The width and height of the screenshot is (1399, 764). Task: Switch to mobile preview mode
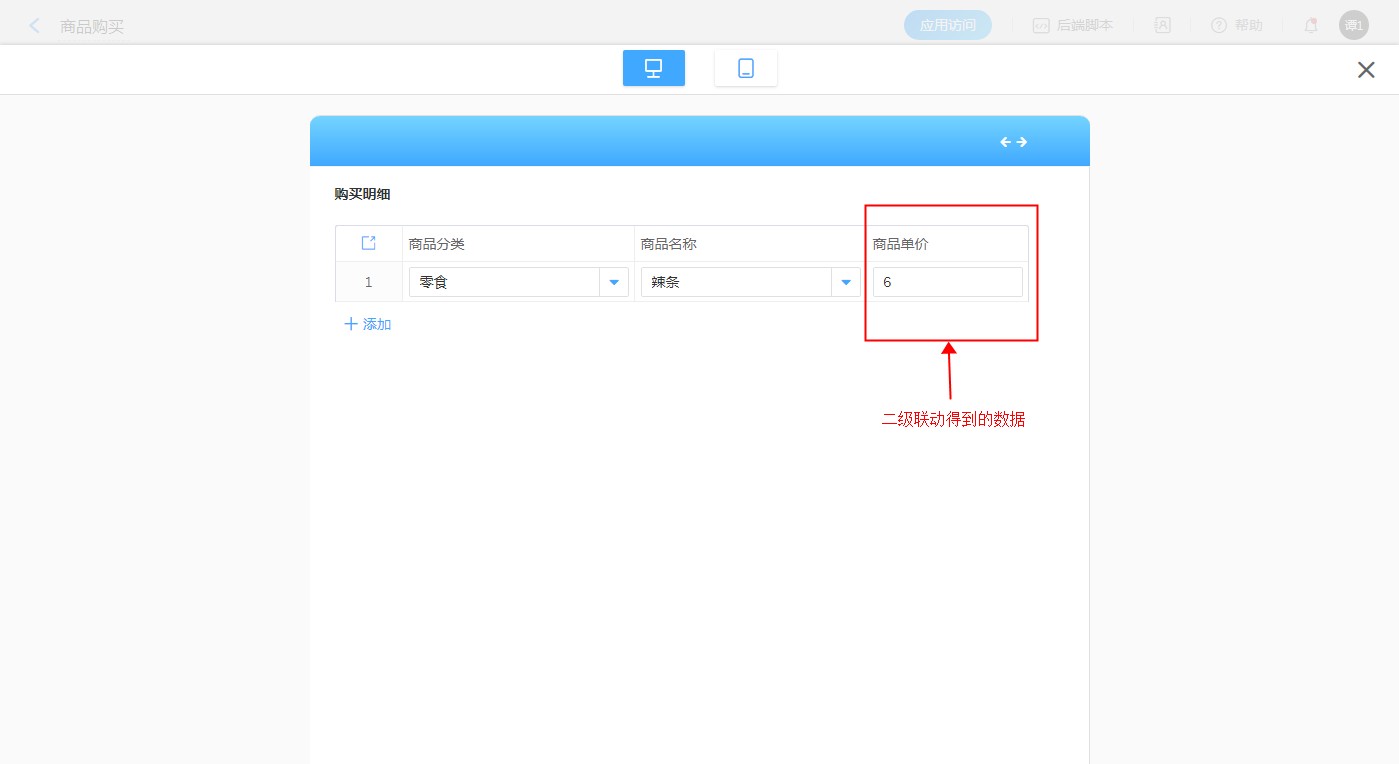[x=745, y=68]
